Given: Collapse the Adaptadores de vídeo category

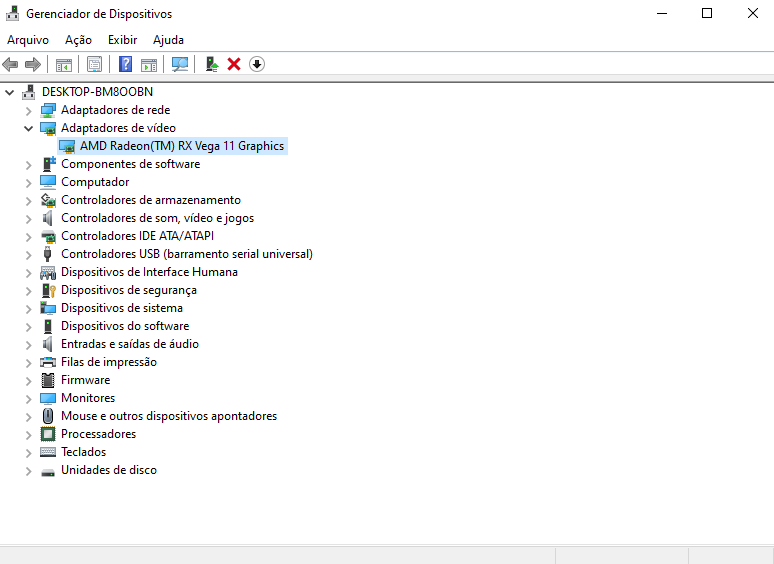Looking at the screenshot, I should [x=29, y=128].
